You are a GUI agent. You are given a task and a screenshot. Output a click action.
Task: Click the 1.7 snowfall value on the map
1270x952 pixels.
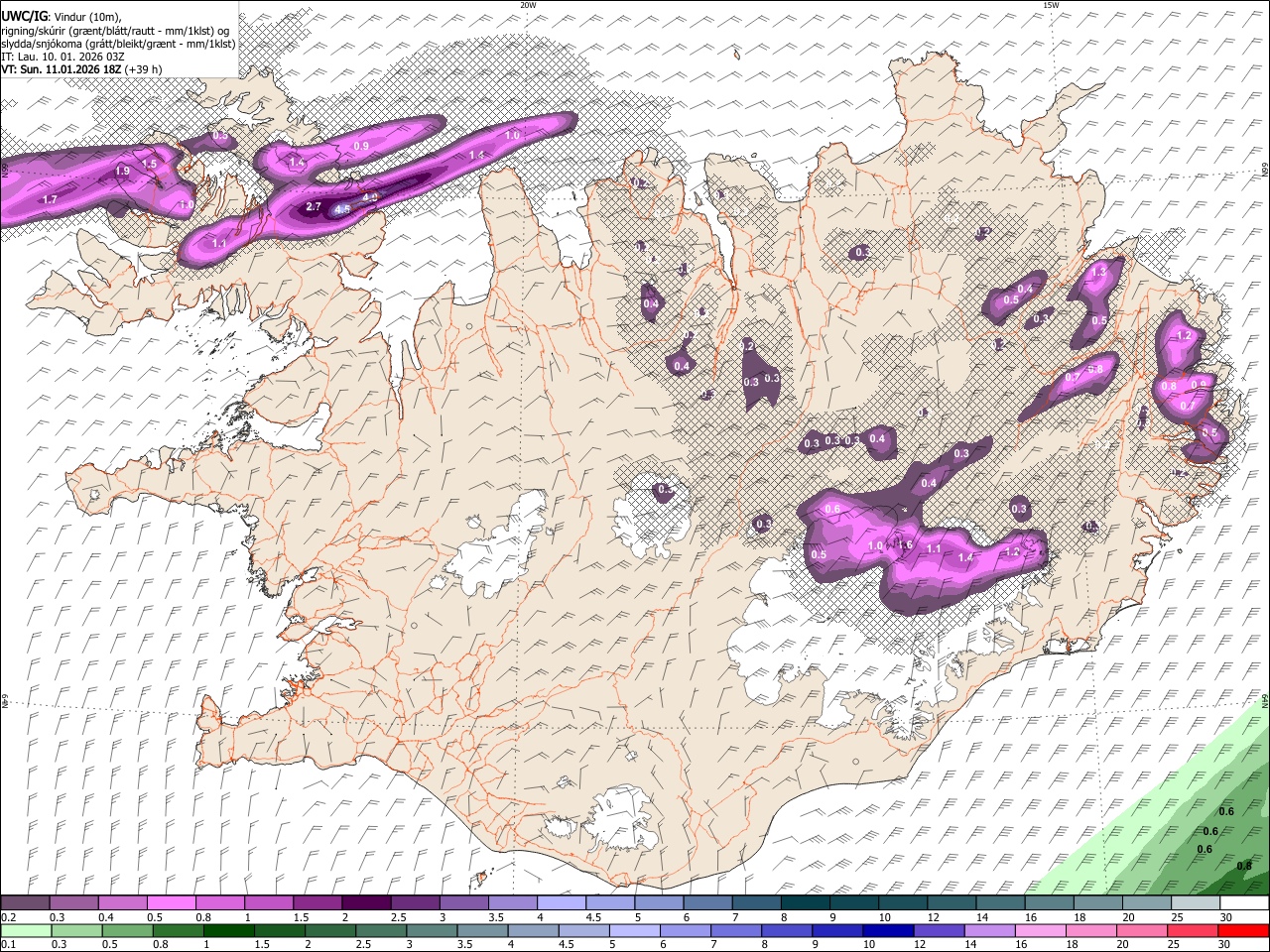51,199
